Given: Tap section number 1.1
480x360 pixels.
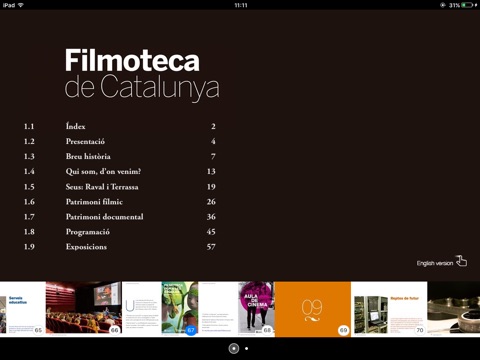Looking at the screenshot, I should point(29,126).
